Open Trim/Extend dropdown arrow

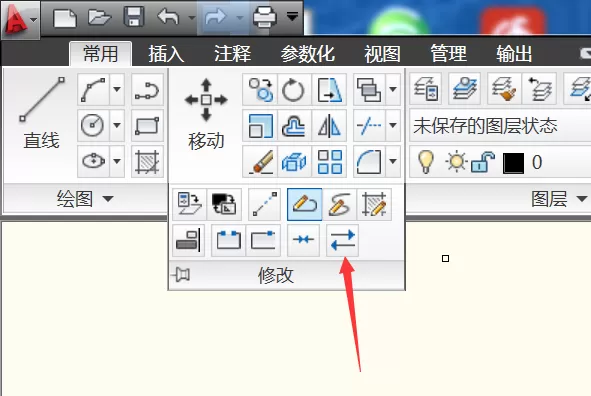coord(393,125)
